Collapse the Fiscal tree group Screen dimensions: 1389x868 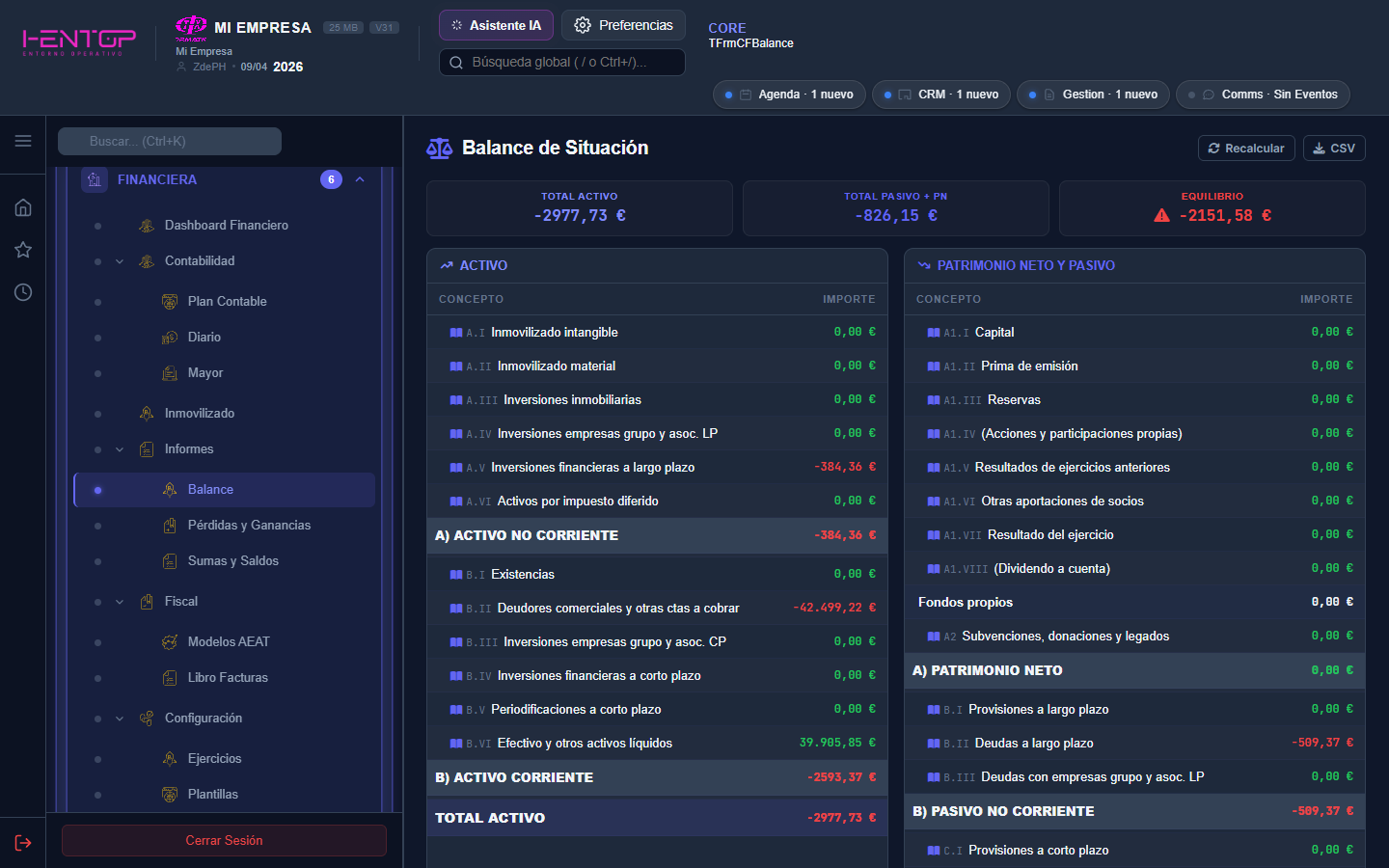(120, 602)
